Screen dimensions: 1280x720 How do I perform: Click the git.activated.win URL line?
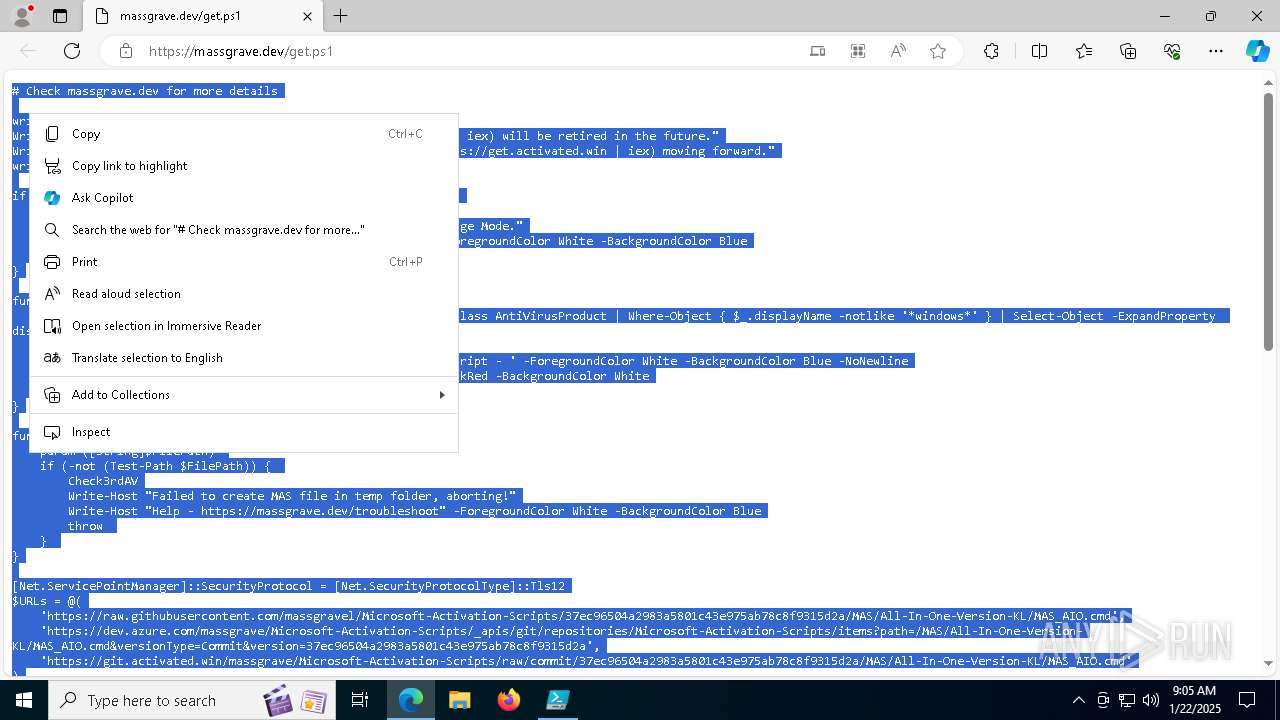tap(588, 661)
